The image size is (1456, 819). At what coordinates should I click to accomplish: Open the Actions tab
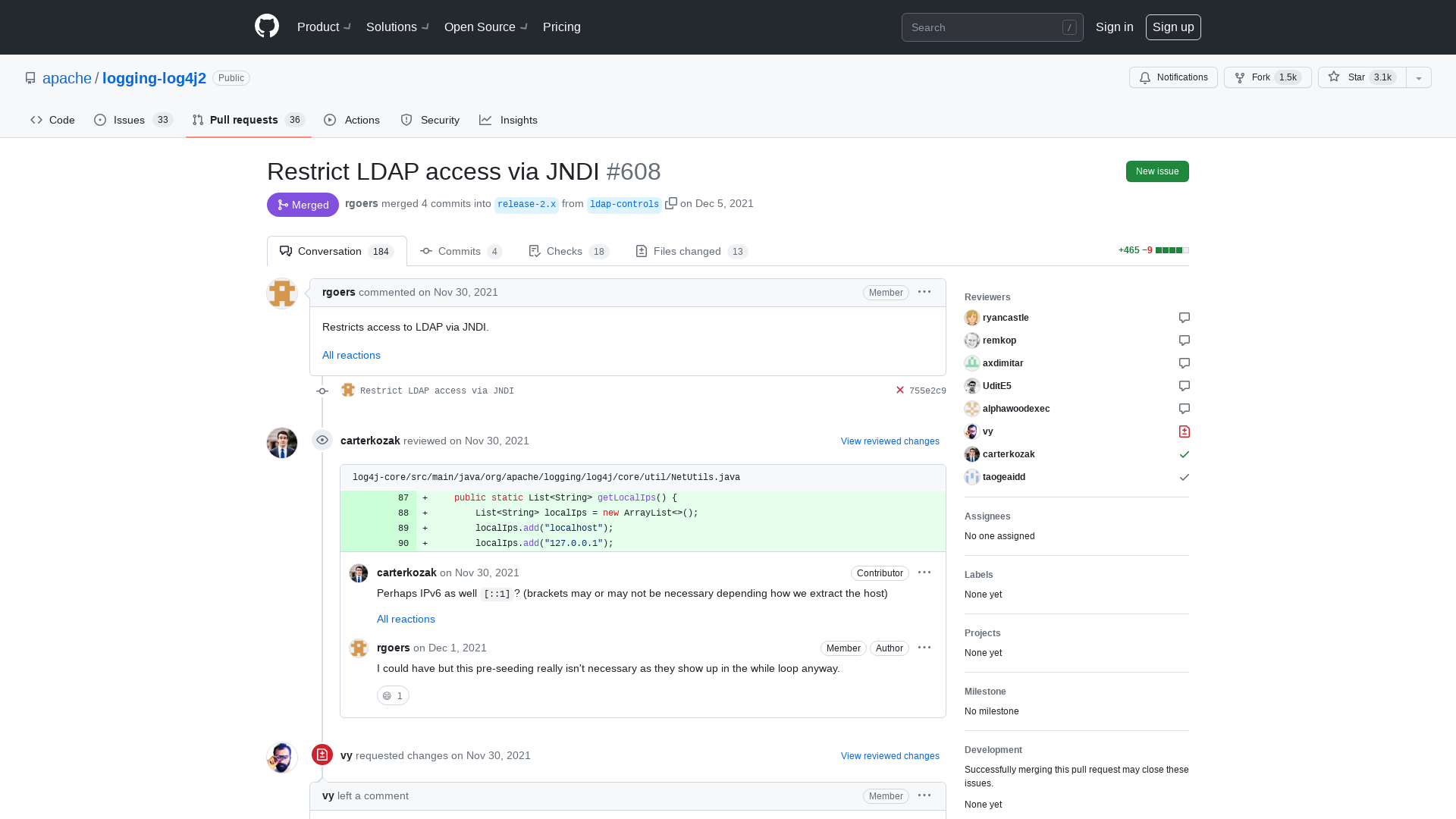pyautogui.click(x=352, y=120)
